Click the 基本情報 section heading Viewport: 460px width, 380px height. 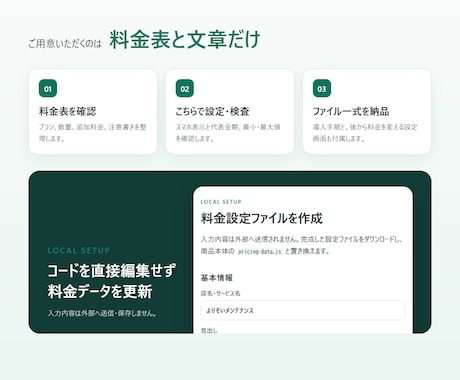point(217,278)
